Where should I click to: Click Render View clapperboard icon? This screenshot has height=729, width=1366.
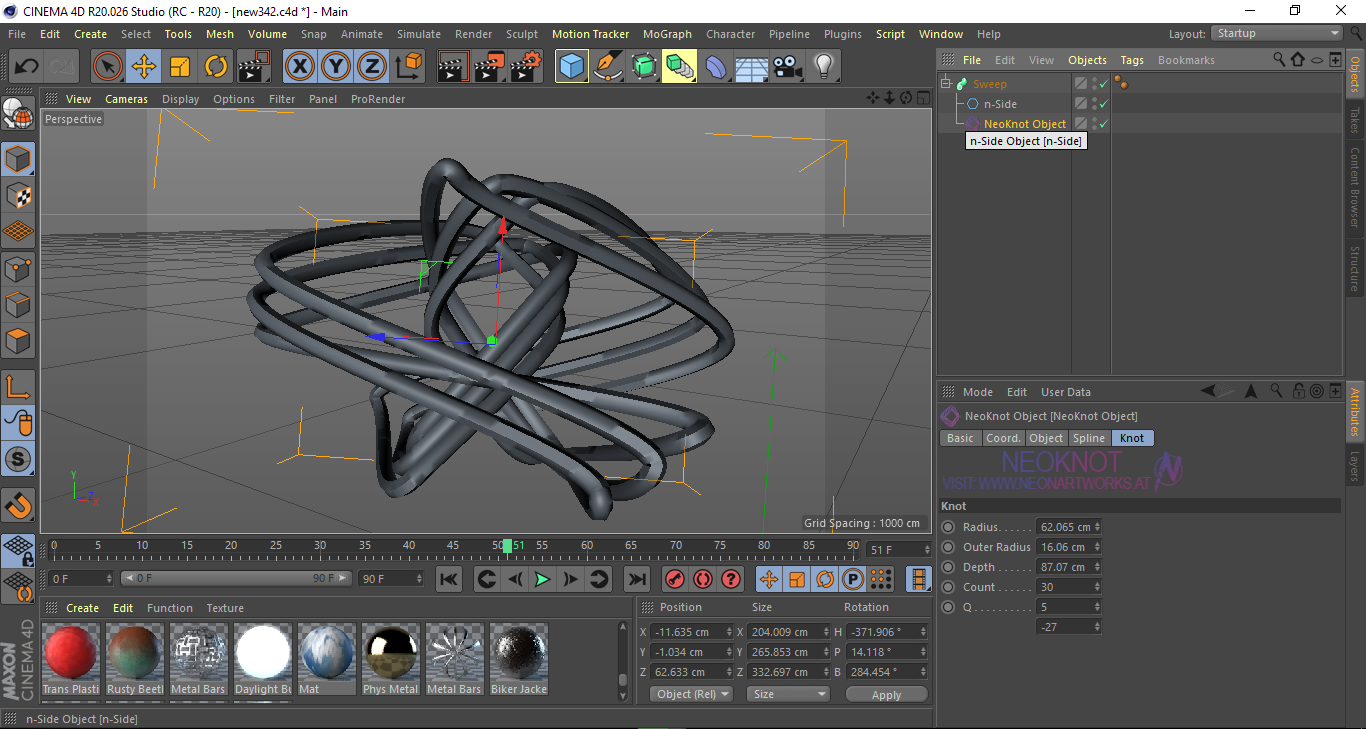point(454,67)
